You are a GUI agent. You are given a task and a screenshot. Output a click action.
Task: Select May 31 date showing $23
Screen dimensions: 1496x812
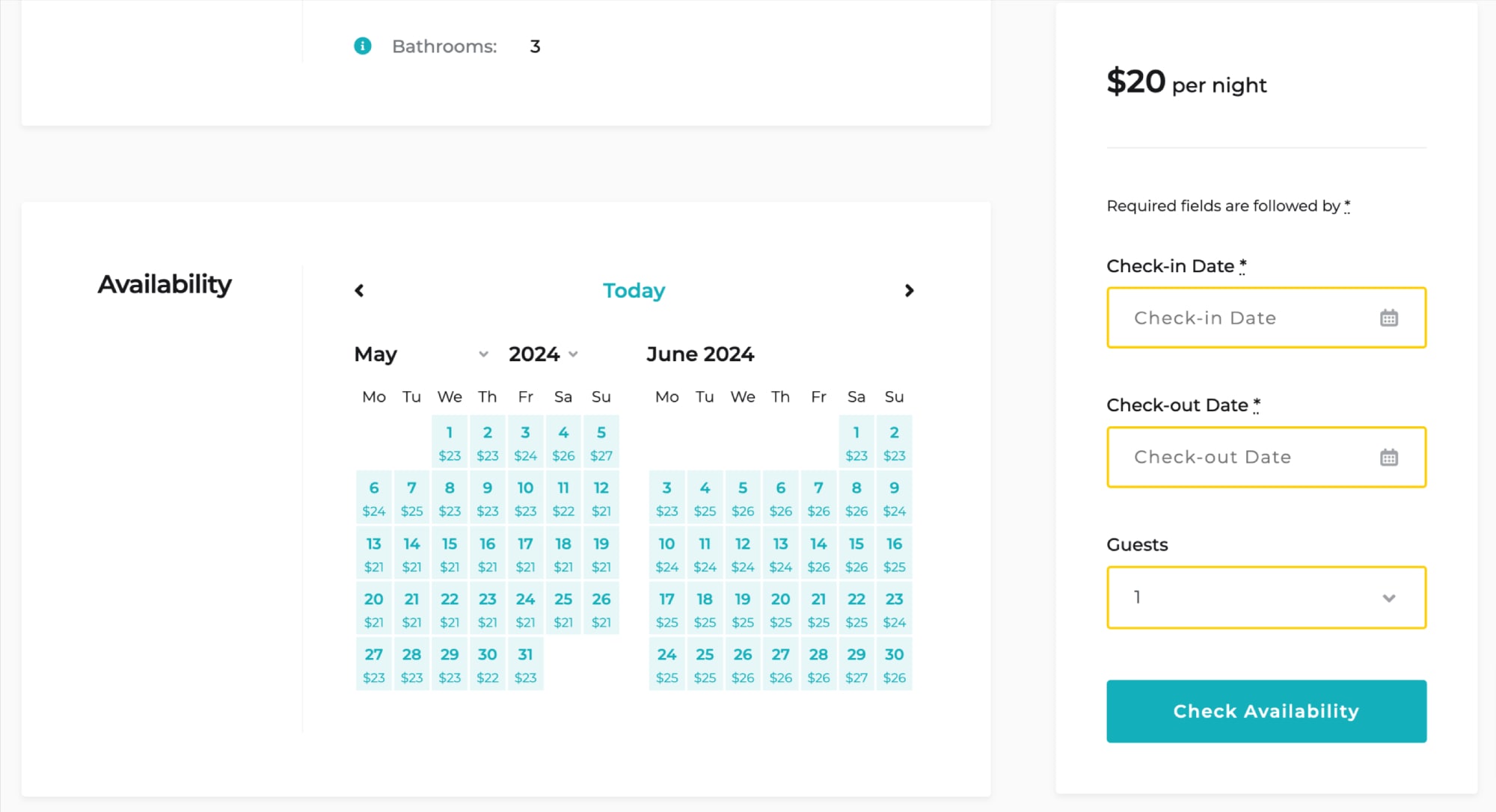[x=525, y=663]
